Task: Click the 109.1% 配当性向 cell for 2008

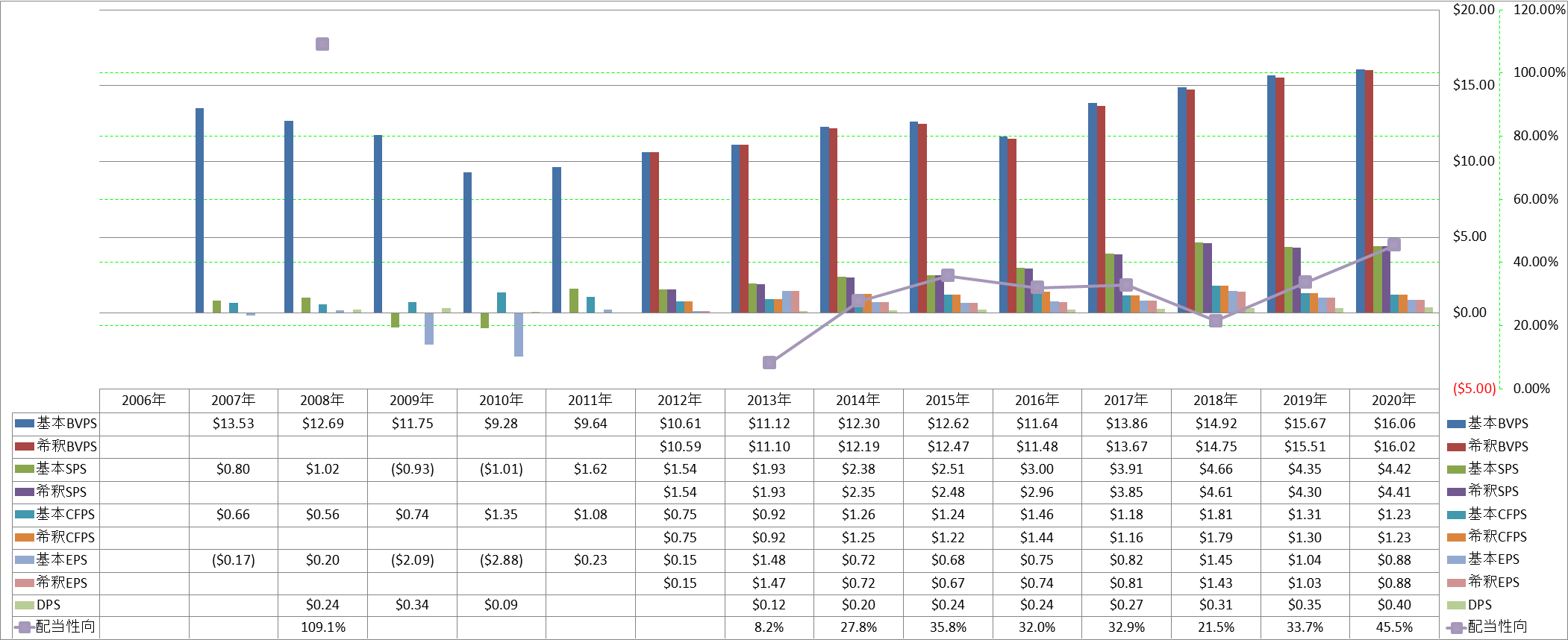Action: (322, 627)
